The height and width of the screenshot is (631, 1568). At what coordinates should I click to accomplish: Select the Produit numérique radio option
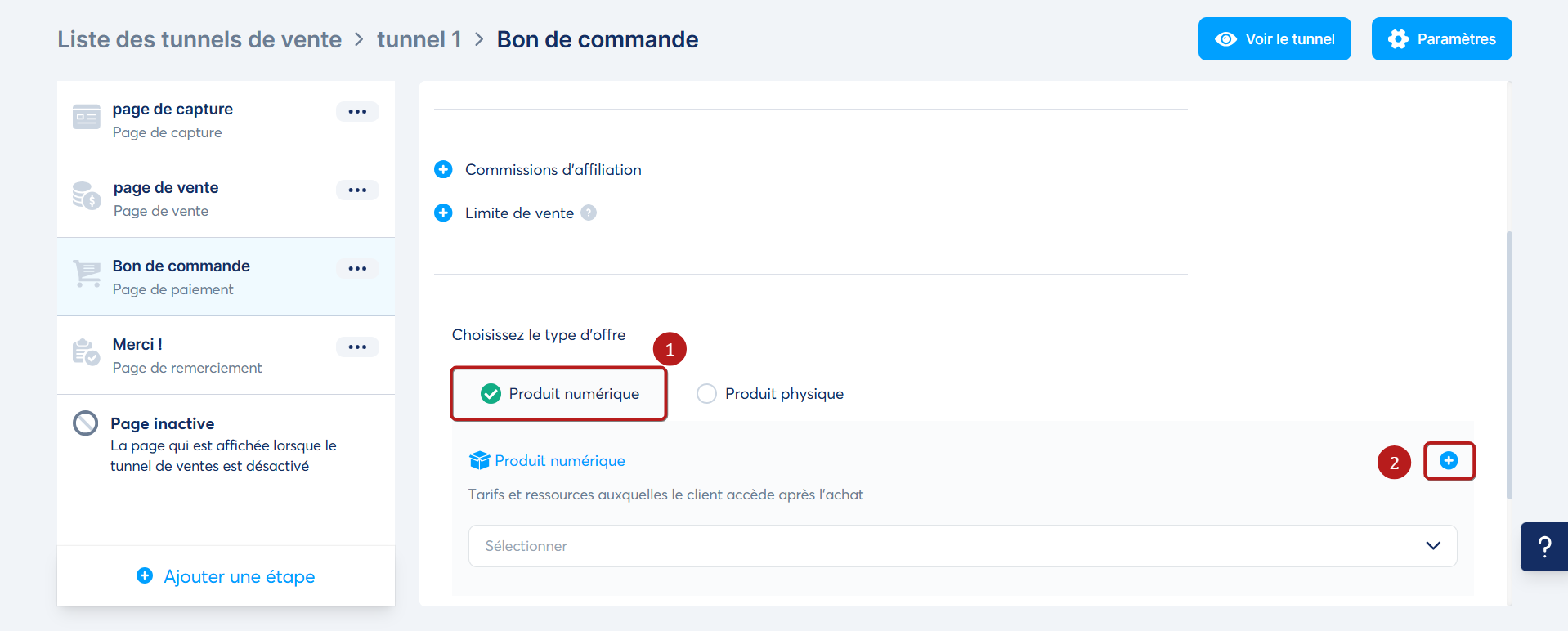pos(491,394)
